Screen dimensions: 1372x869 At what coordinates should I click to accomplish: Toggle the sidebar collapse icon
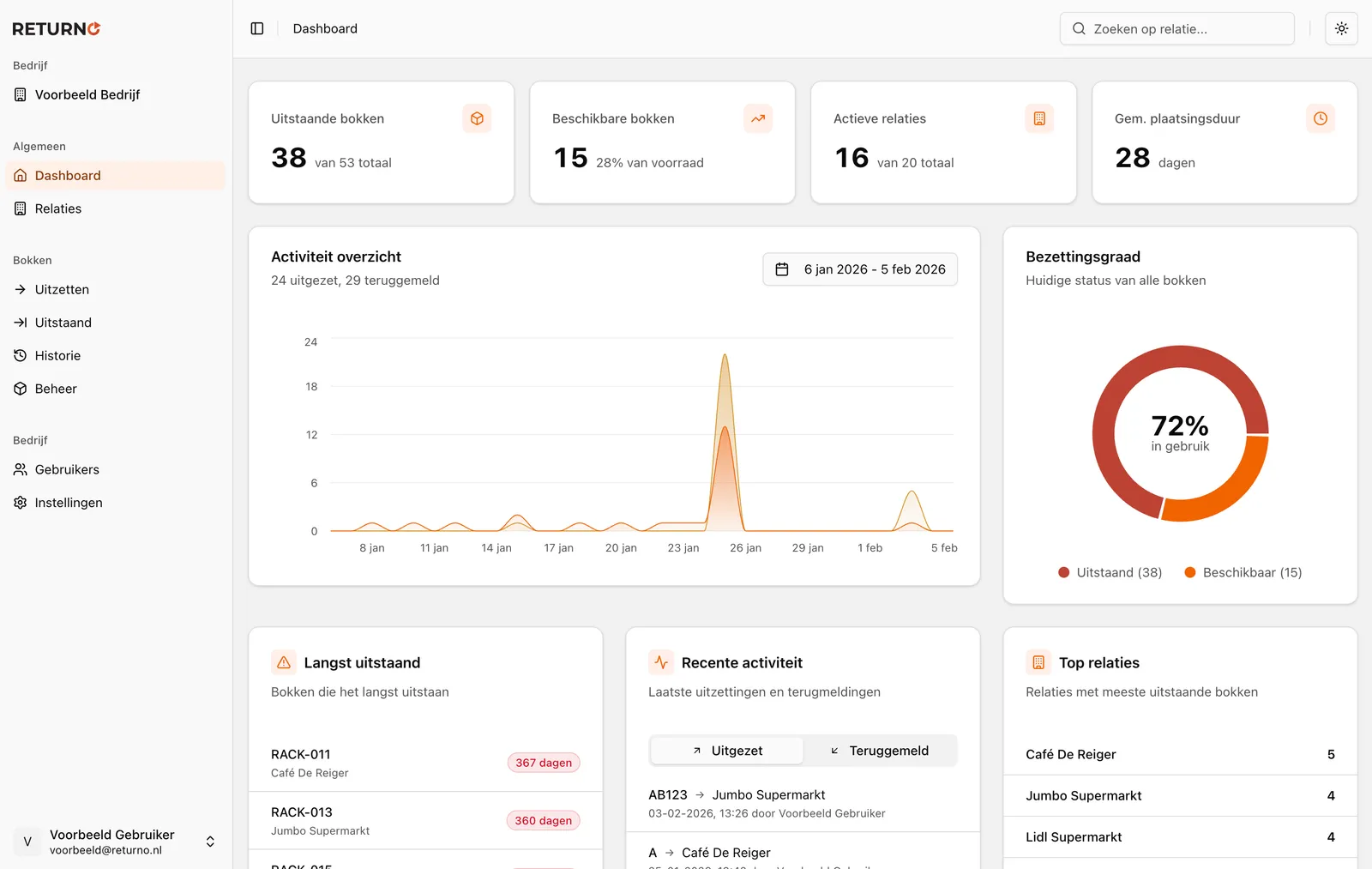pyautogui.click(x=256, y=28)
